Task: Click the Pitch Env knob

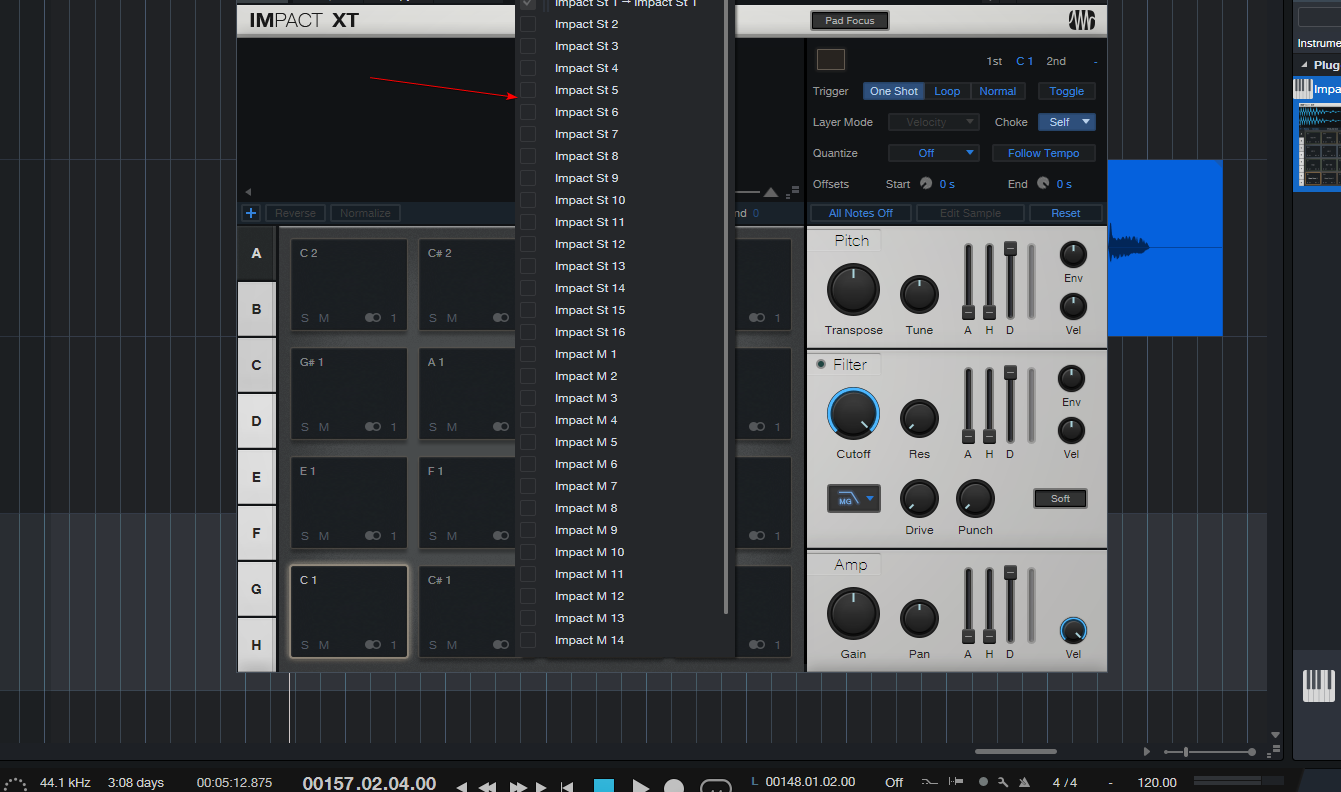Action: [1073, 254]
